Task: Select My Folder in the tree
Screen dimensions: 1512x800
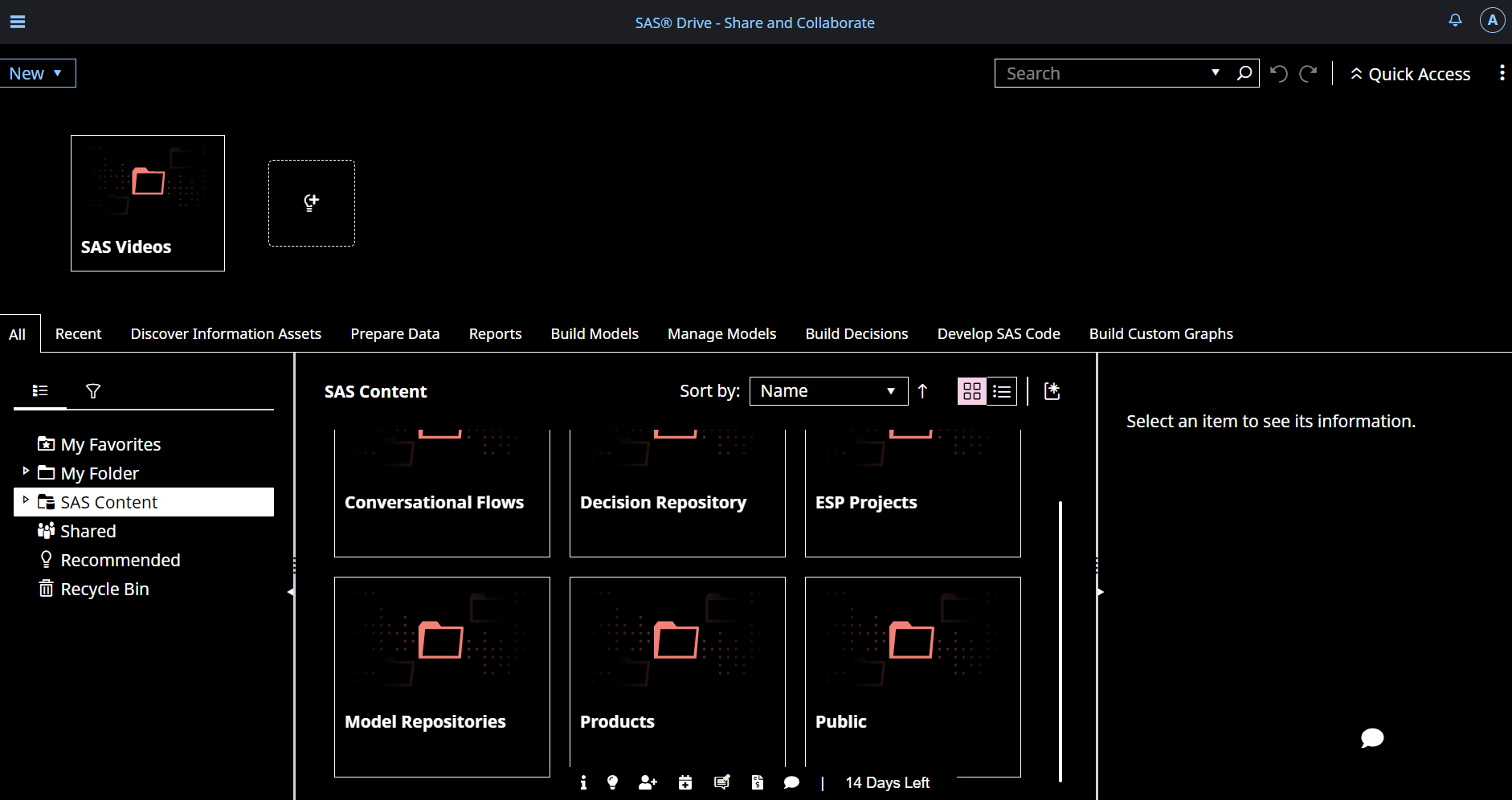Action: click(x=100, y=473)
